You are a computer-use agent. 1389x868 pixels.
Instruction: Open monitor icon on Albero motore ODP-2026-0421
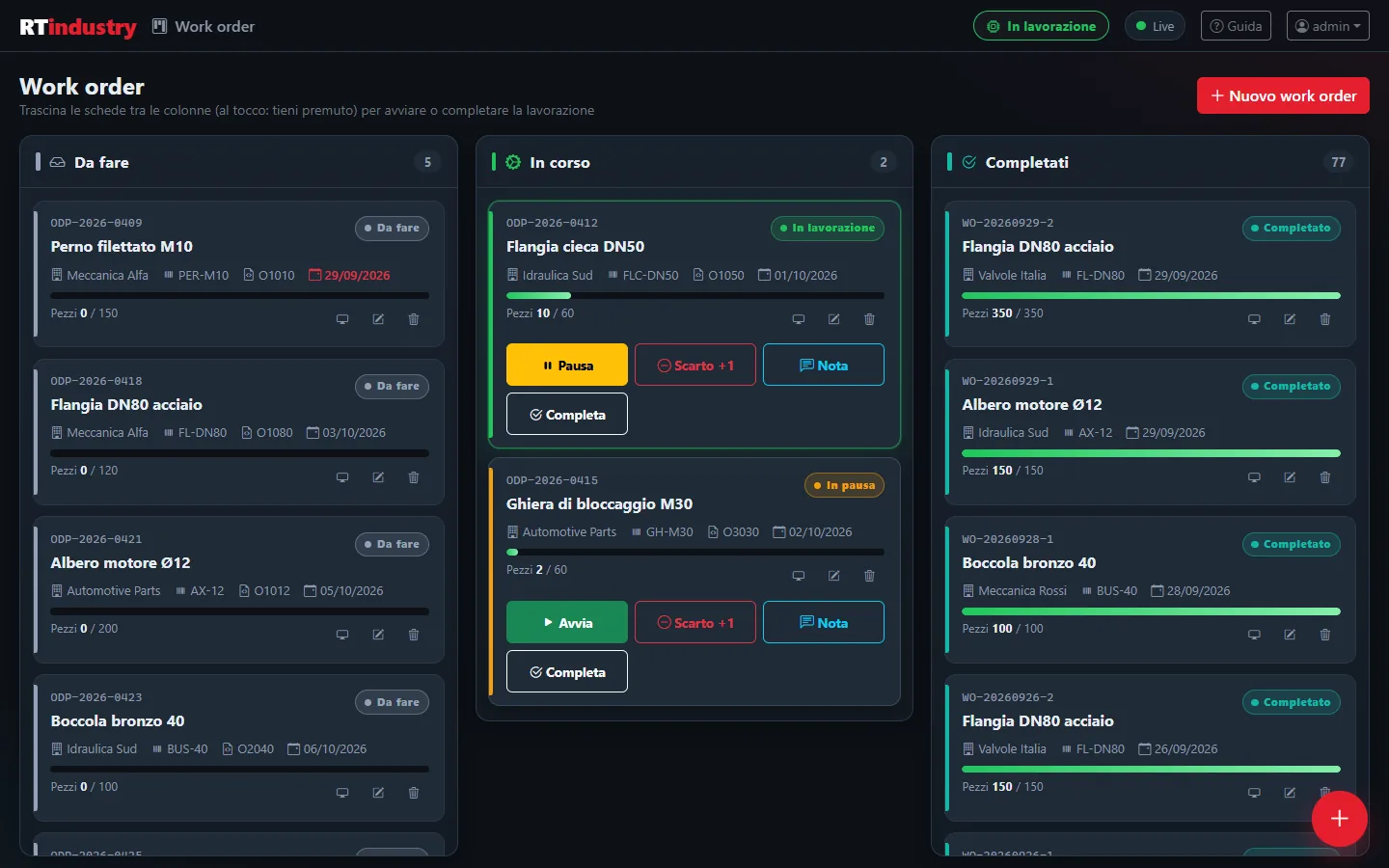pyautogui.click(x=342, y=635)
